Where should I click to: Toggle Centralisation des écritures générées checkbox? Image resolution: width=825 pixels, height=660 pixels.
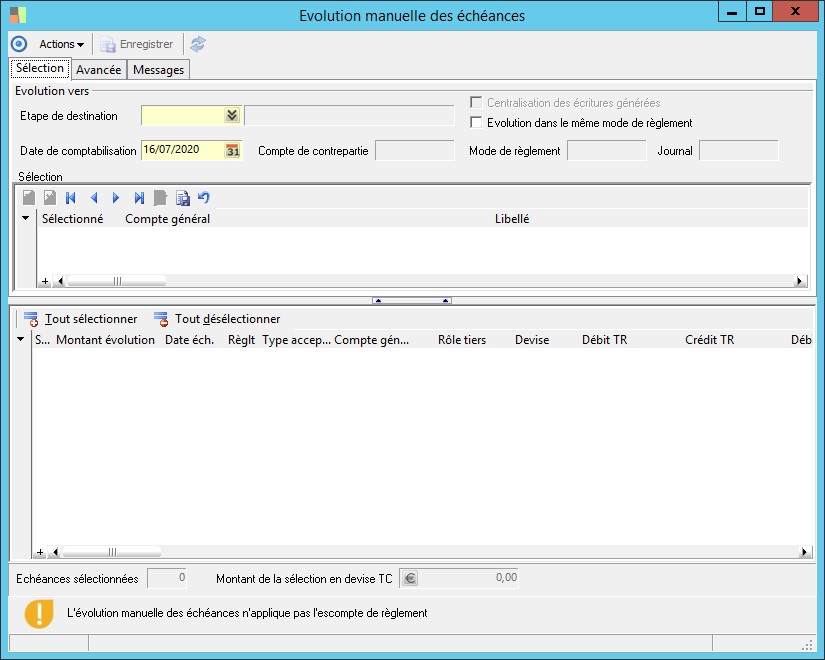click(476, 102)
